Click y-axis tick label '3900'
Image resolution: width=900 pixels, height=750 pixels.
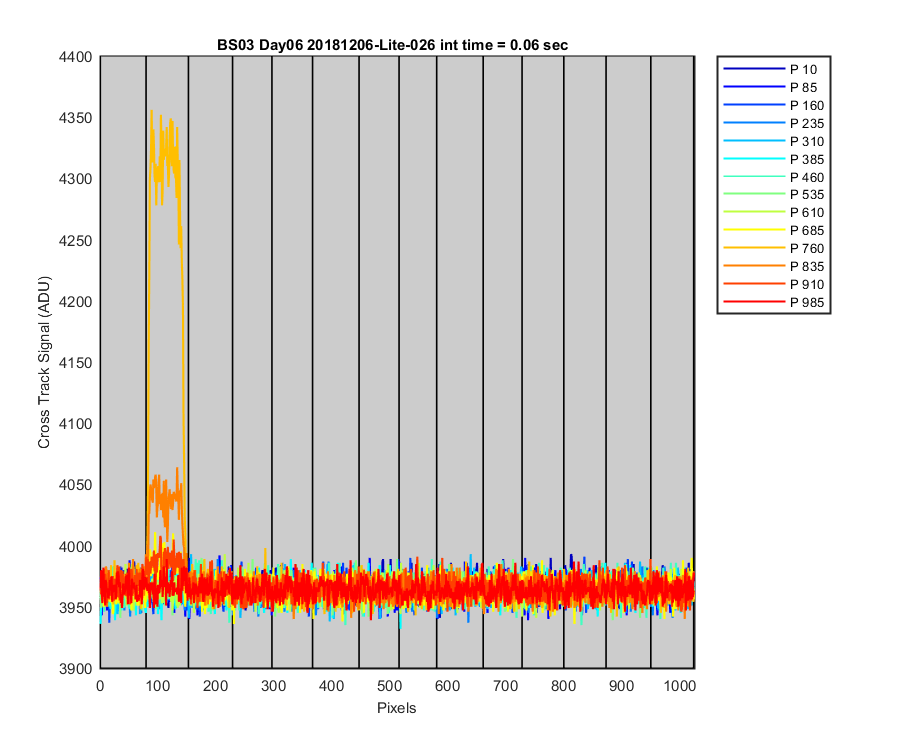click(75, 669)
